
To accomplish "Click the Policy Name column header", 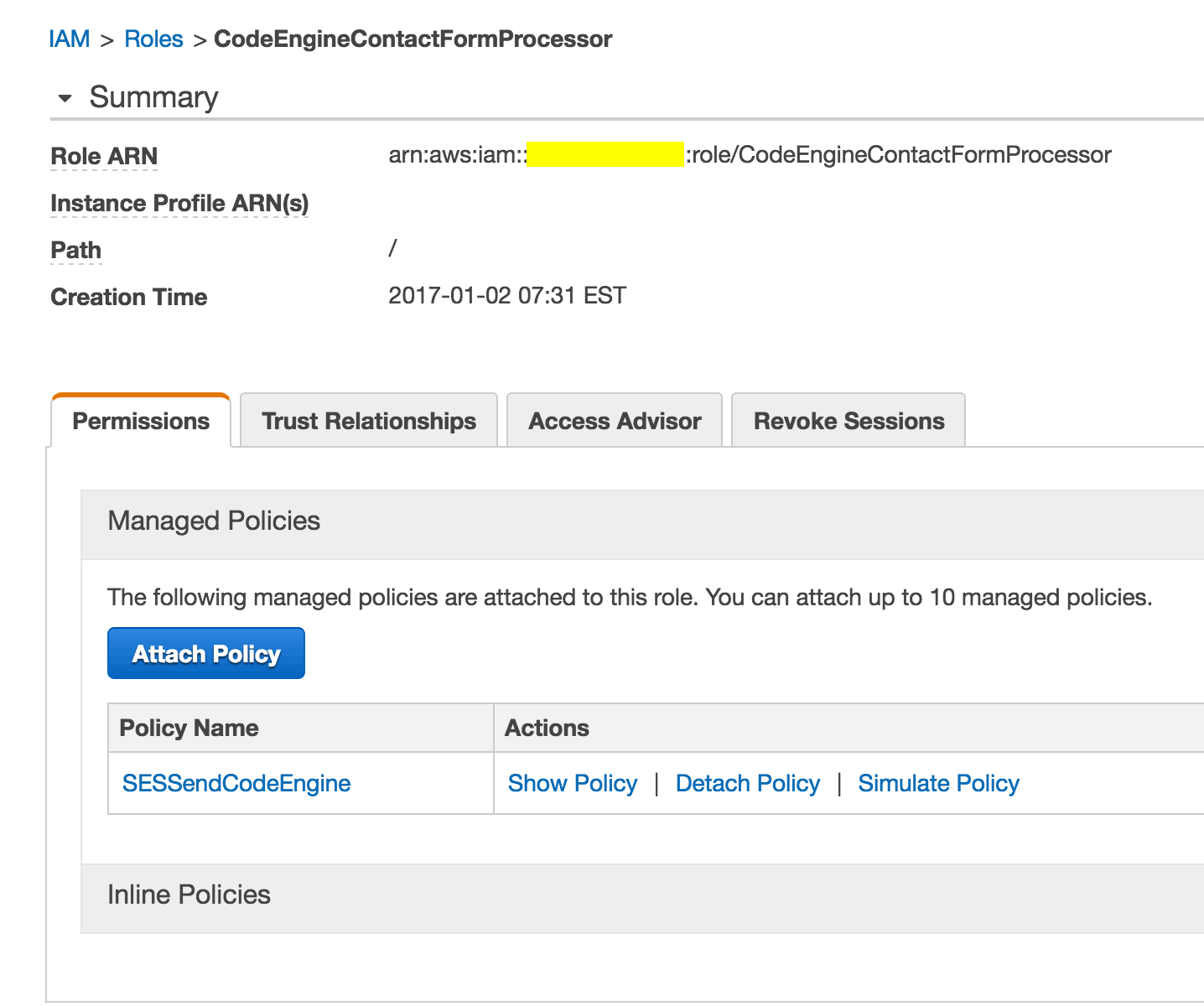I will (x=301, y=728).
